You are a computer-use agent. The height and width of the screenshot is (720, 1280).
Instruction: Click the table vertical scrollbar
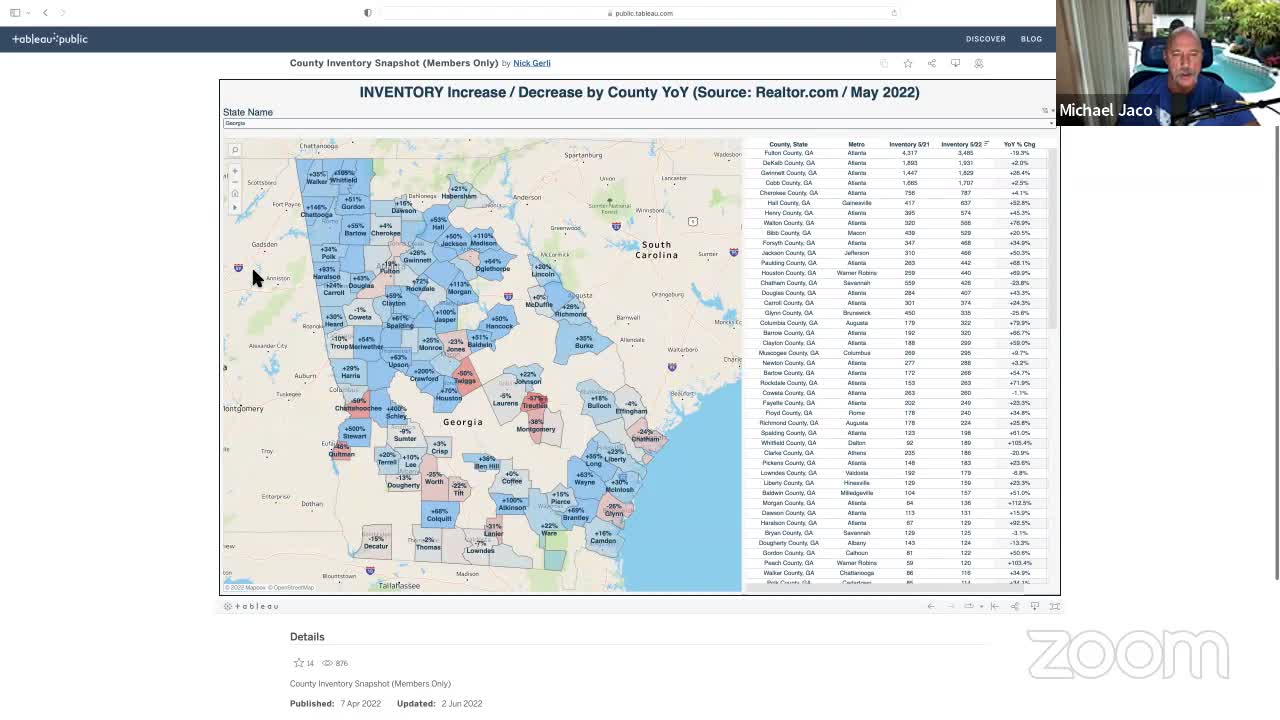1052,240
